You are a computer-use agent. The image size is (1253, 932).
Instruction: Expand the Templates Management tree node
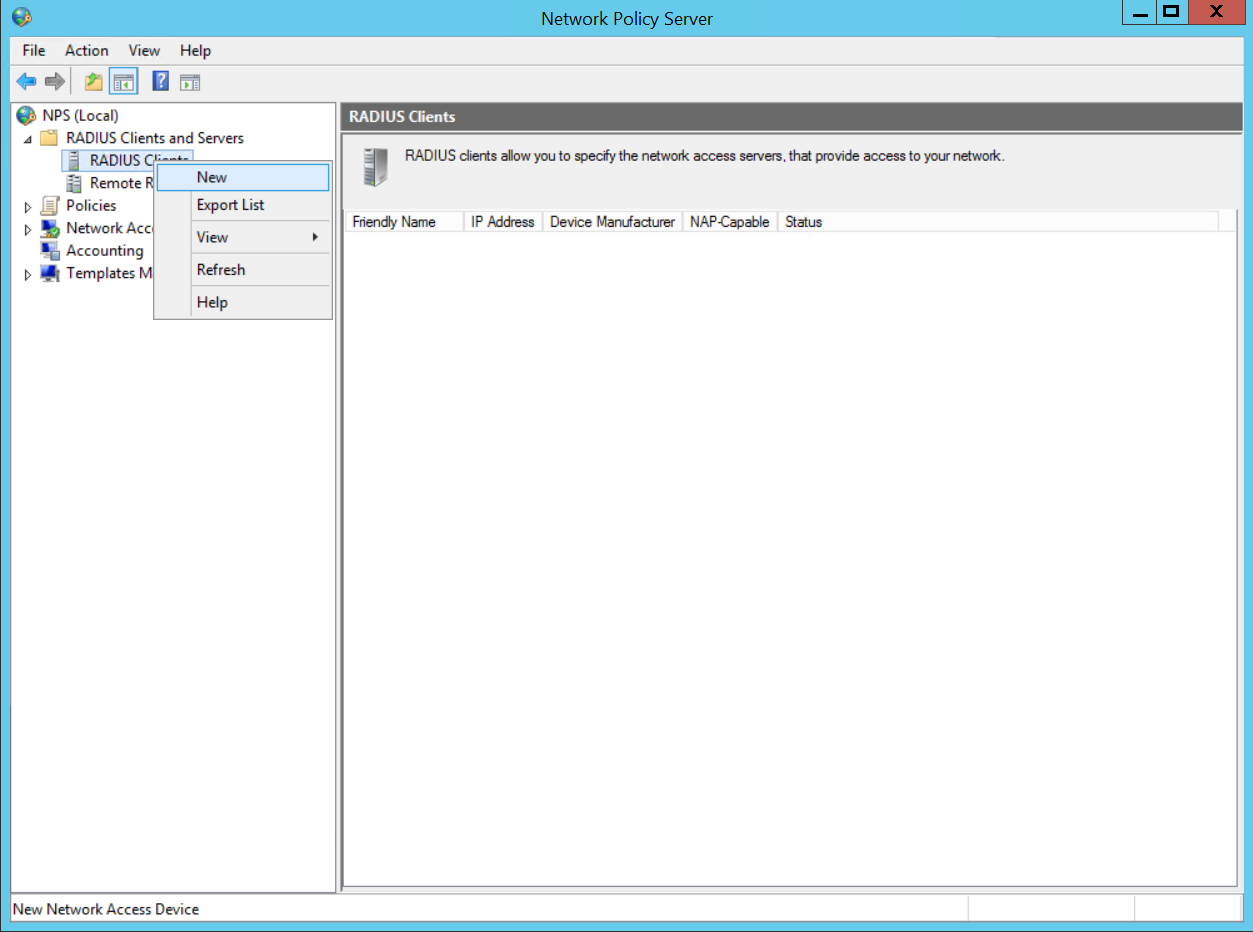coord(28,274)
